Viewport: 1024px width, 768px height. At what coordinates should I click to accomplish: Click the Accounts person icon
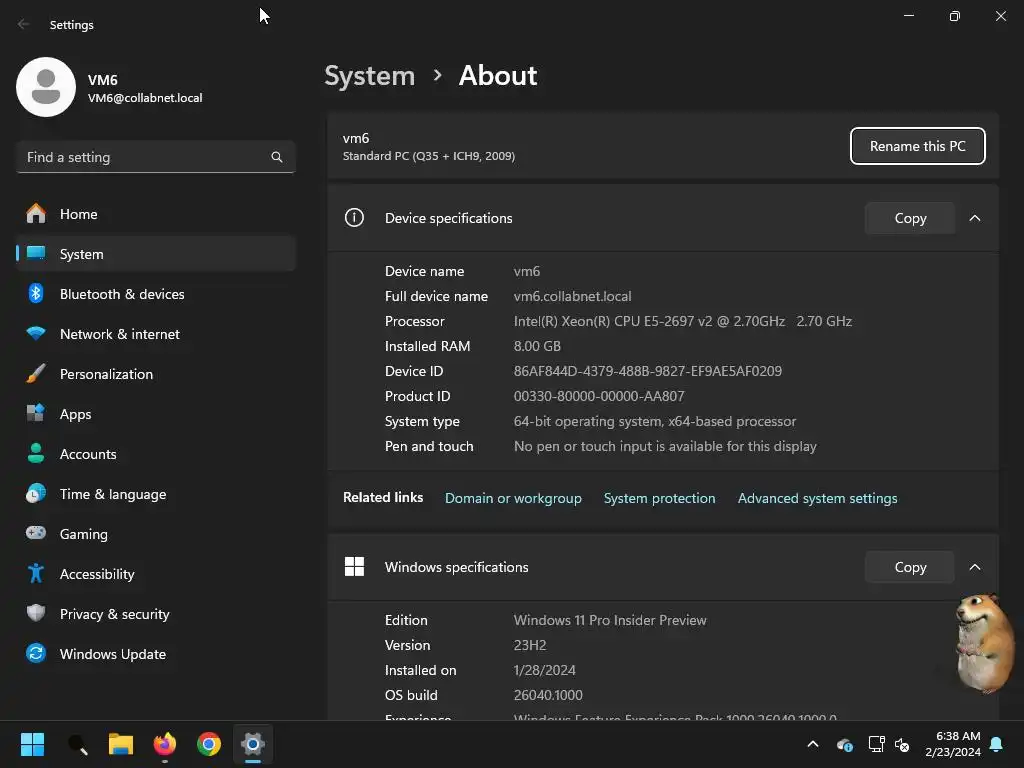click(36, 454)
